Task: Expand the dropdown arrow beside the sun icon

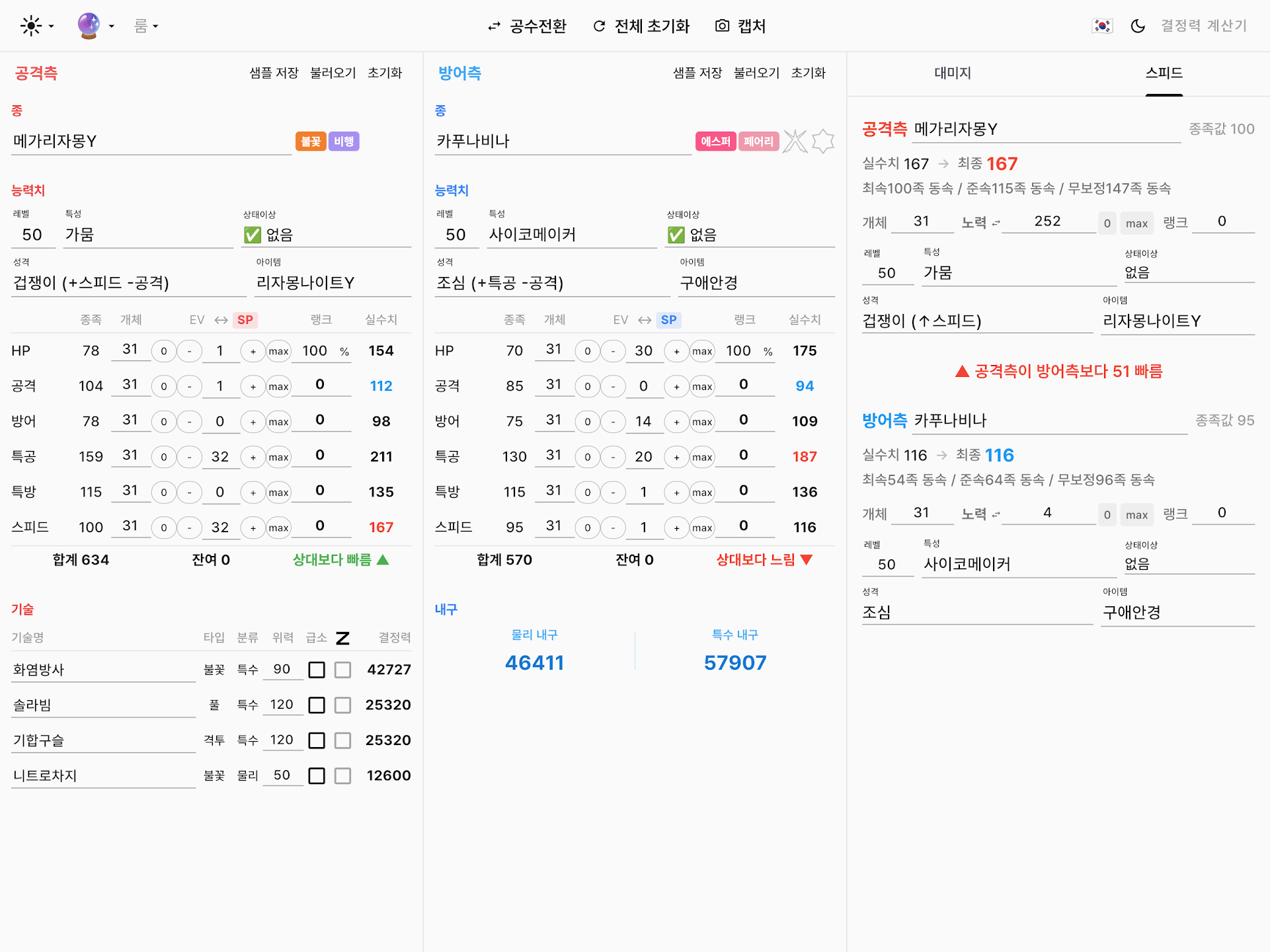Action: 50,26
